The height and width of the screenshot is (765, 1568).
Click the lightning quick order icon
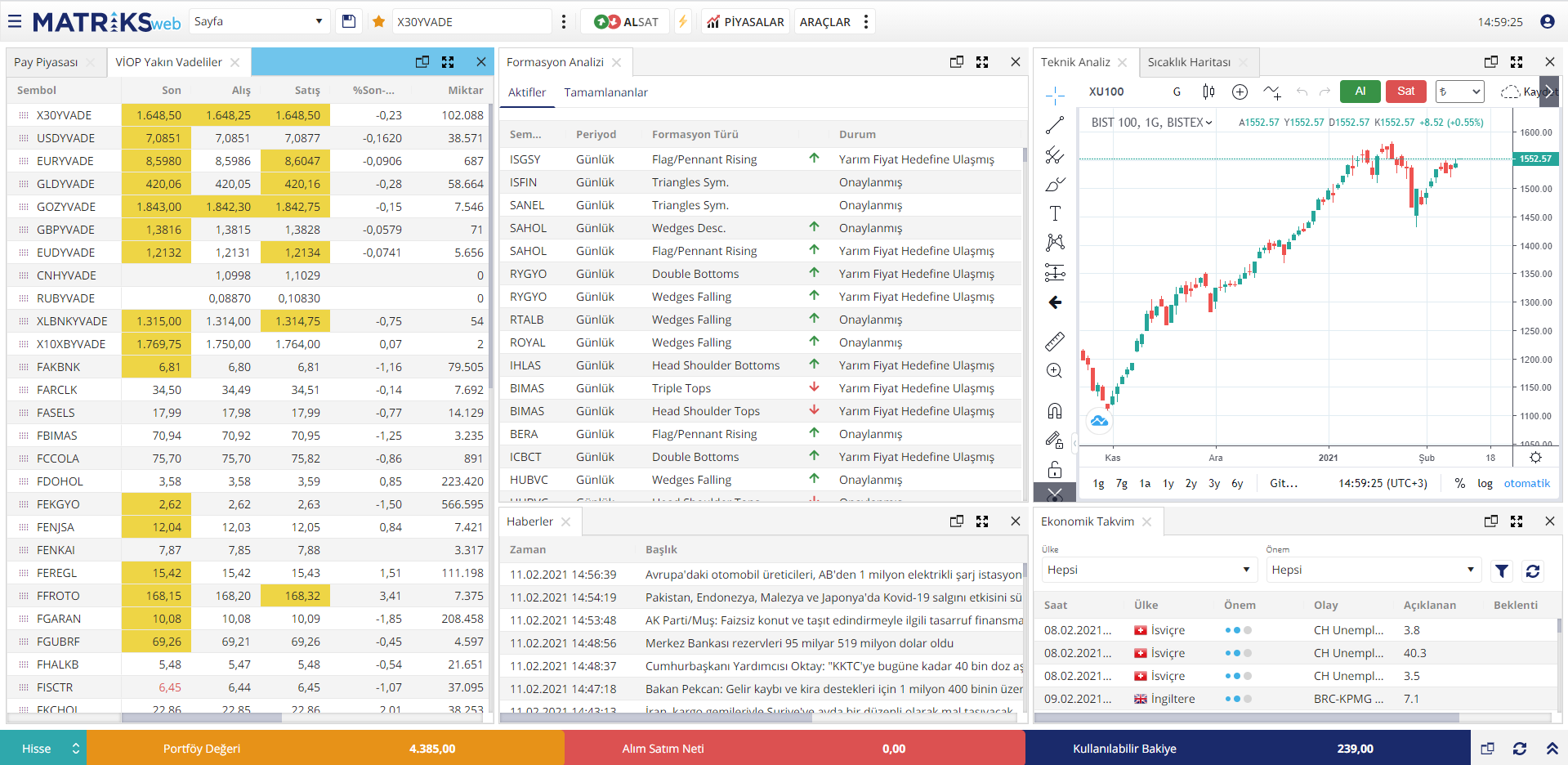(x=683, y=22)
